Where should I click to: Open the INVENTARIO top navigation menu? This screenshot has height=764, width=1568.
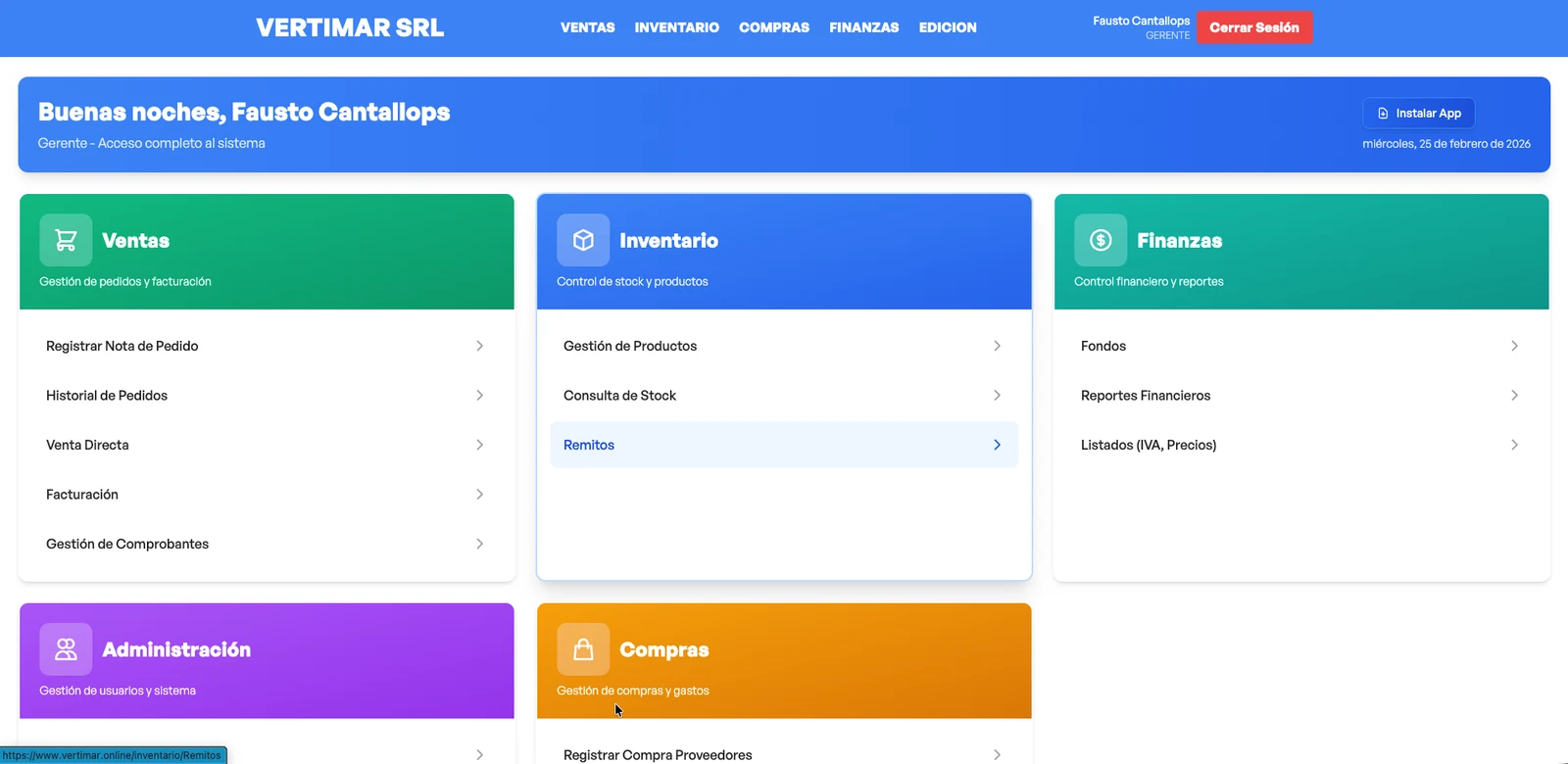point(677,27)
